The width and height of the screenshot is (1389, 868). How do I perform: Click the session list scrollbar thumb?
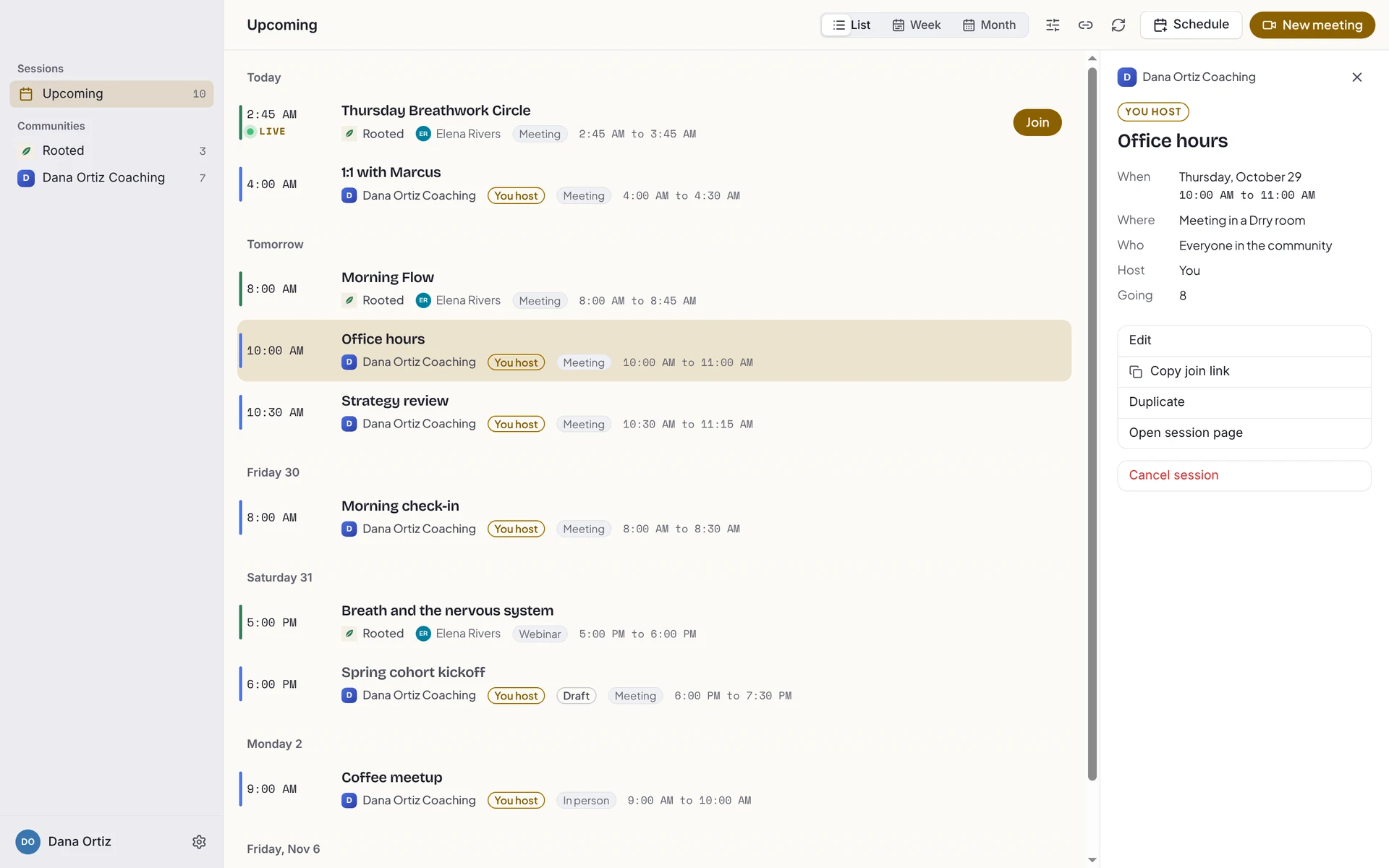pyautogui.click(x=1092, y=424)
